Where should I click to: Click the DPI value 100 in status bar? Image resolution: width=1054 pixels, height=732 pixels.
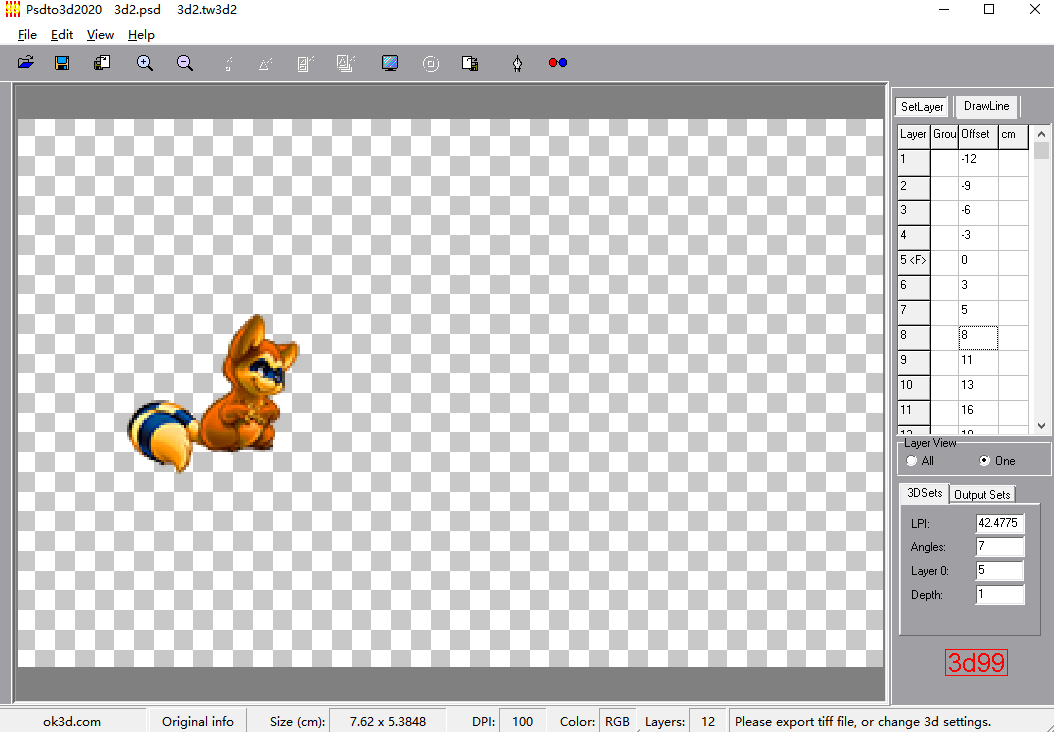pos(522,721)
